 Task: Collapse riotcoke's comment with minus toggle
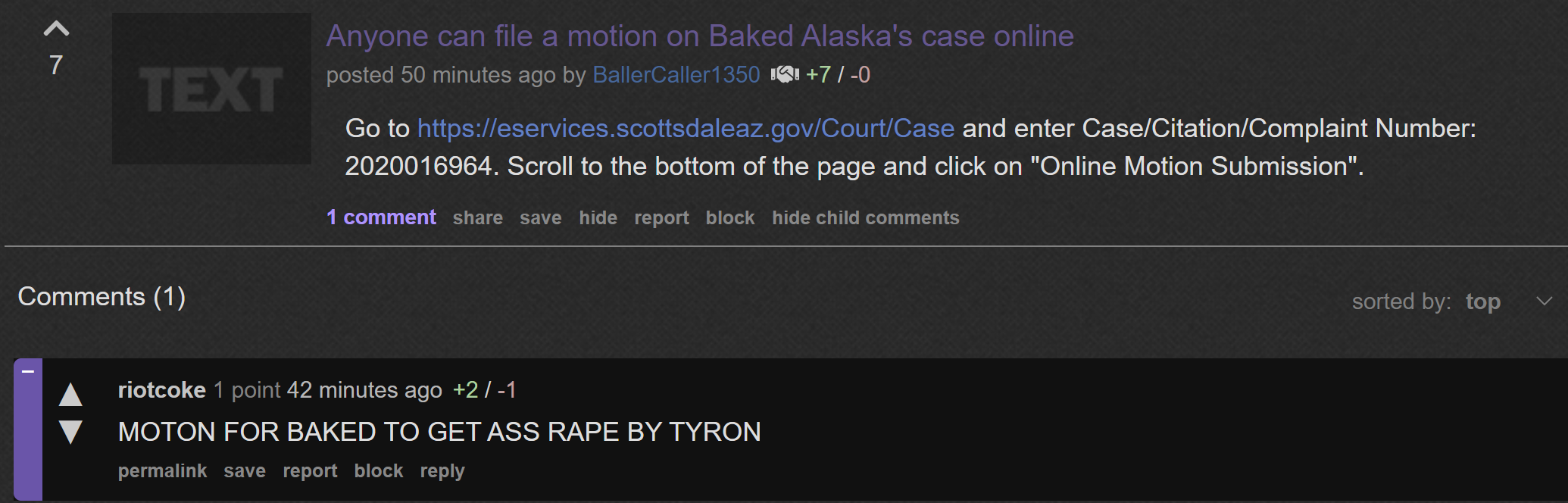pos(28,371)
